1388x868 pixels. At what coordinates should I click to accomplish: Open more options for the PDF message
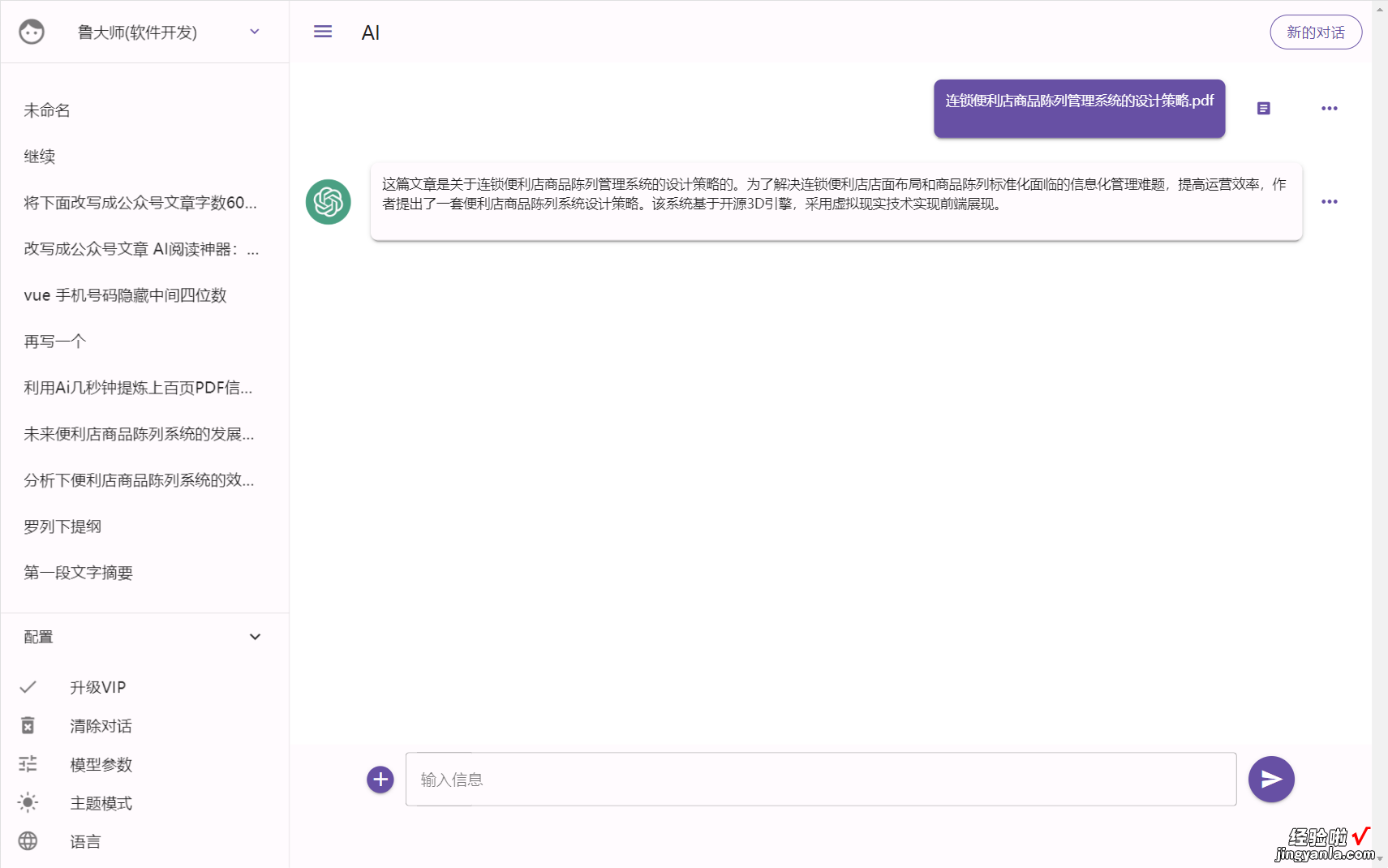click(x=1329, y=108)
